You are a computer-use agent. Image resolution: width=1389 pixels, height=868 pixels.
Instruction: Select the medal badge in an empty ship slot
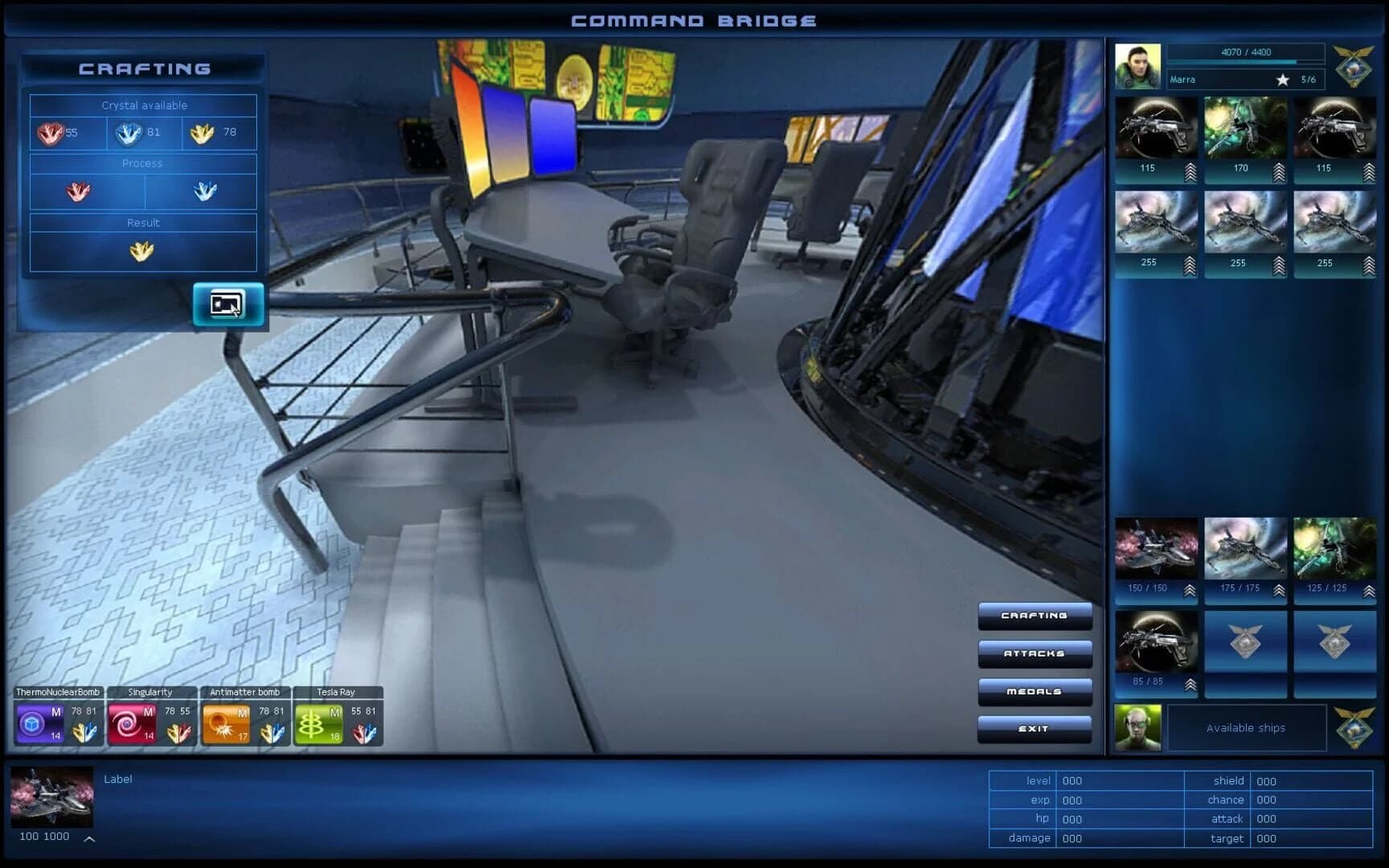click(x=1245, y=643)
